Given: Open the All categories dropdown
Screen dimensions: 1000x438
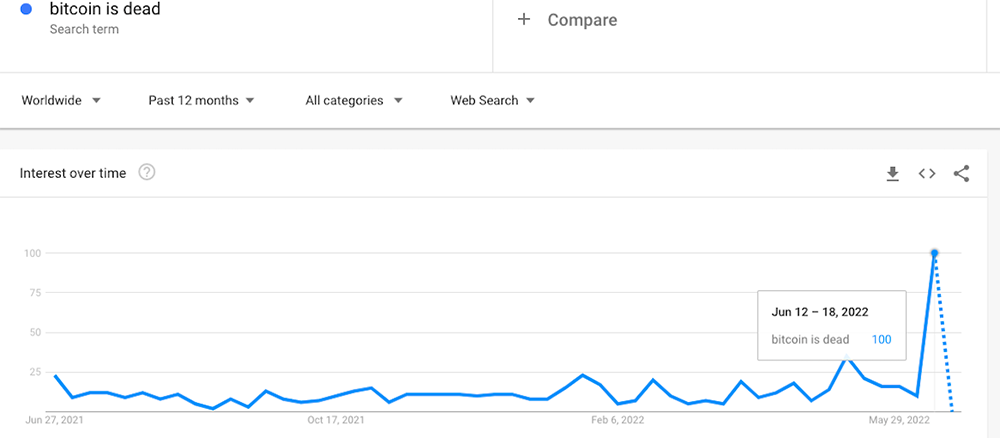Looking at the screenshot, I should [354, 100].
